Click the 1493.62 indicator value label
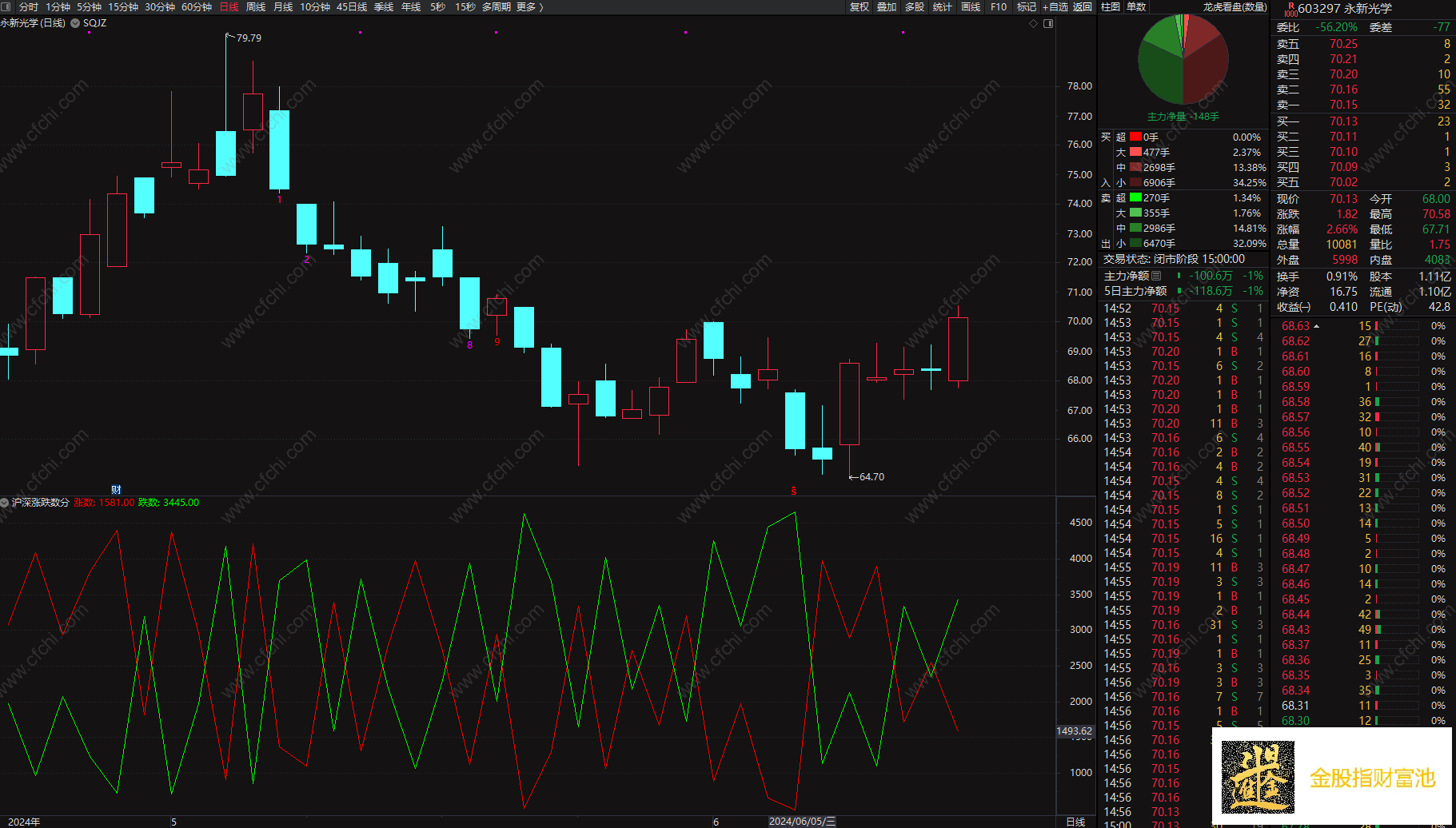The height and width of the screenshot is (828, 1456). click(1075, 730)
